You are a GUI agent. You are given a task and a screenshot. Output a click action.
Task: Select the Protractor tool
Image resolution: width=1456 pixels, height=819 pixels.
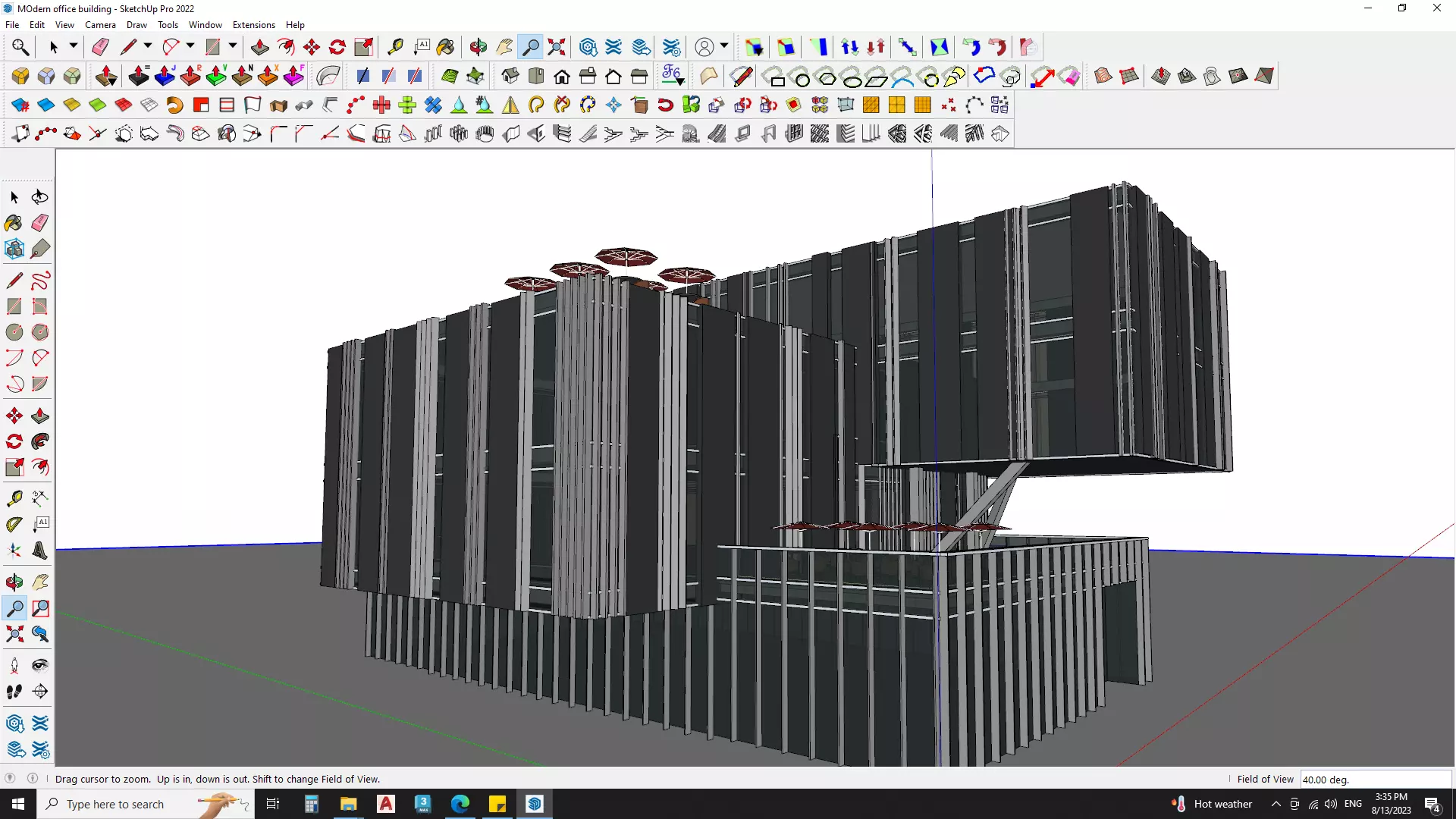[14, 524]
